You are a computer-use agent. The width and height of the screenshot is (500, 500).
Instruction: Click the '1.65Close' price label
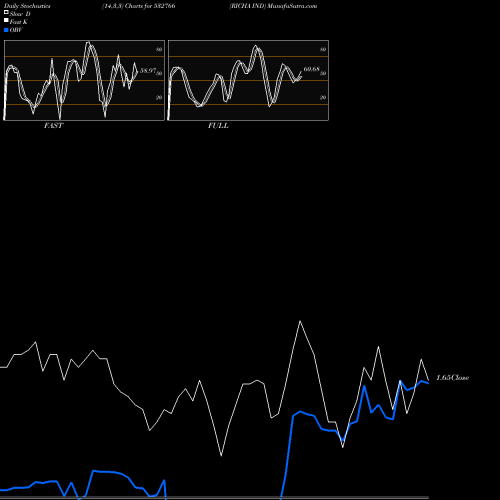point(453,378)
